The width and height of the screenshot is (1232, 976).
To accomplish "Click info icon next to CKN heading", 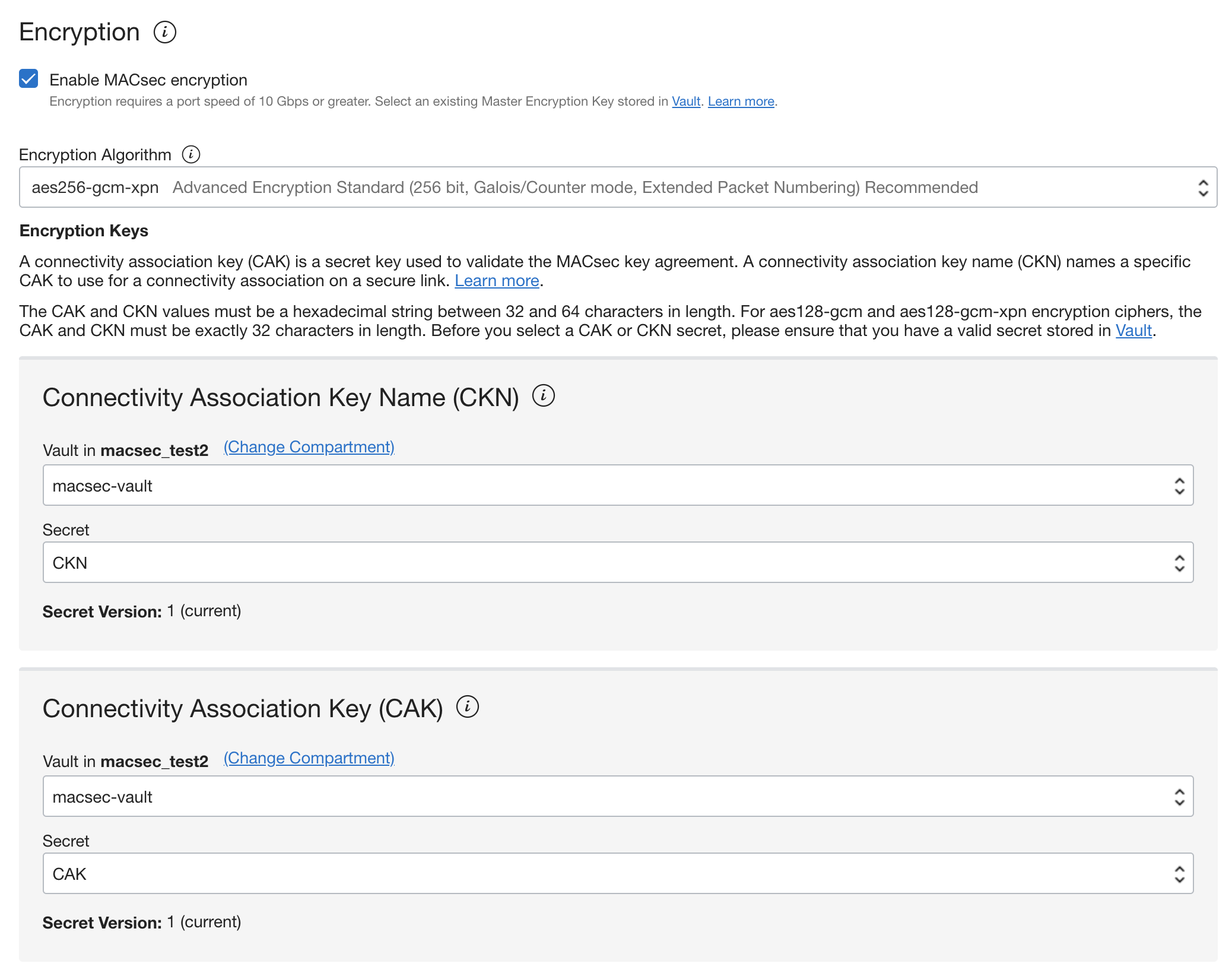I will 542,395.
